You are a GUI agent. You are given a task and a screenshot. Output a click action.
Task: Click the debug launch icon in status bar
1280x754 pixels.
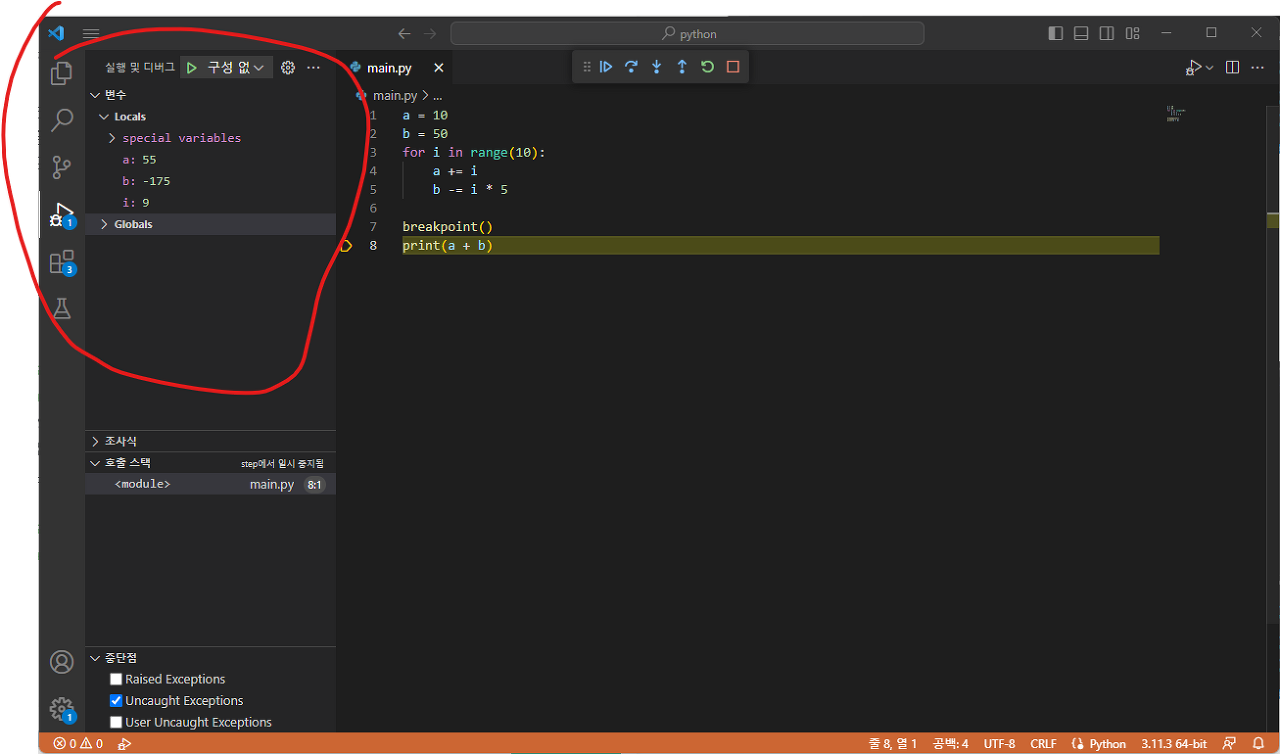point(125,744)
